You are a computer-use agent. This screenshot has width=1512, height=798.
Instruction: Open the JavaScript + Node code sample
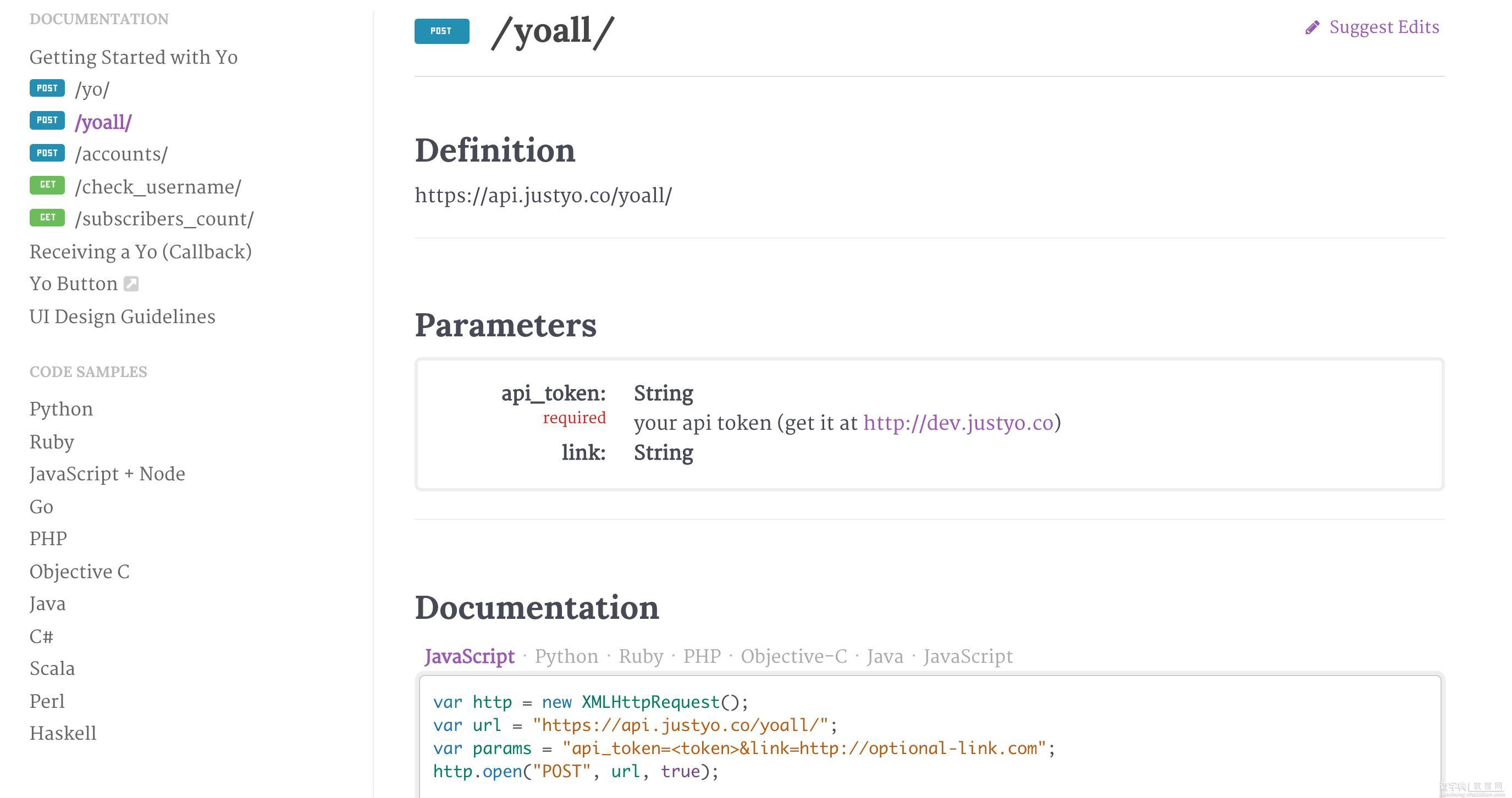(x=107, y=474)
